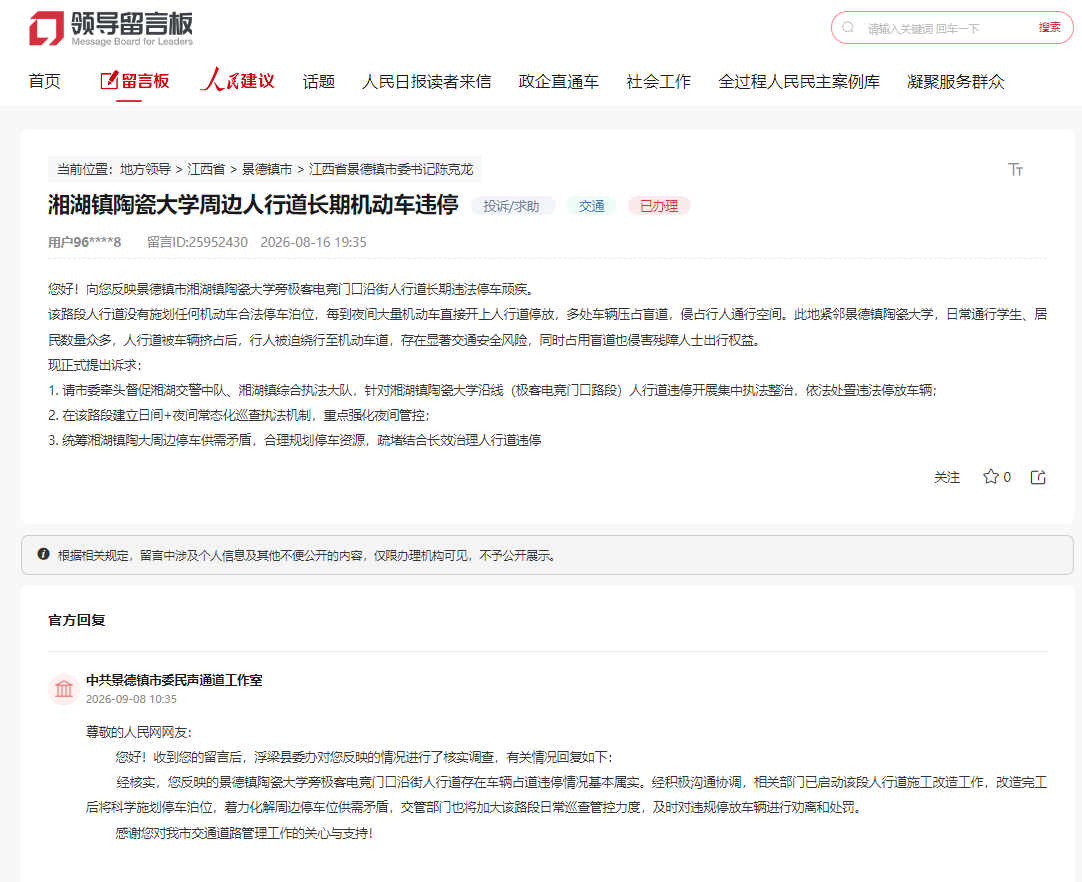Click the post timestamp 2026-08-16 19:35
This screenshot has width=1082, height=882.
(313, 242)
